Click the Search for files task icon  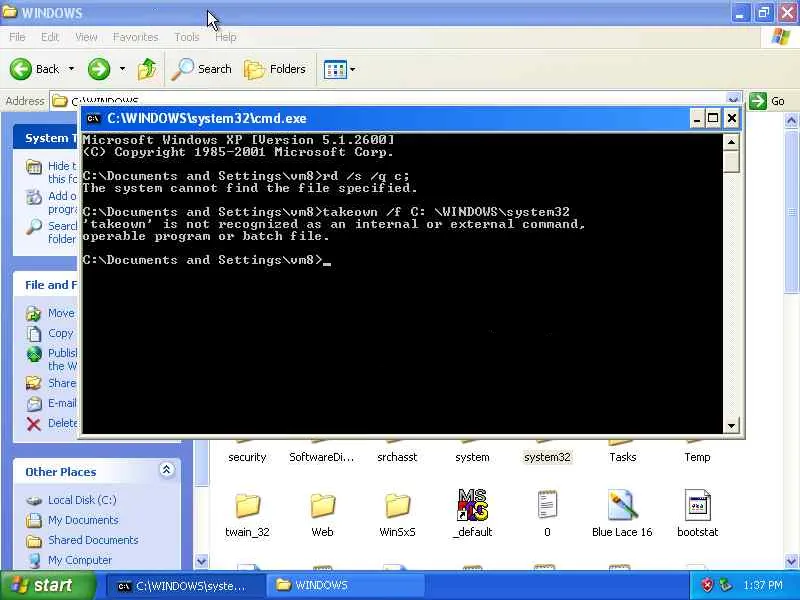pyautogui.click(x=34, y=226)
